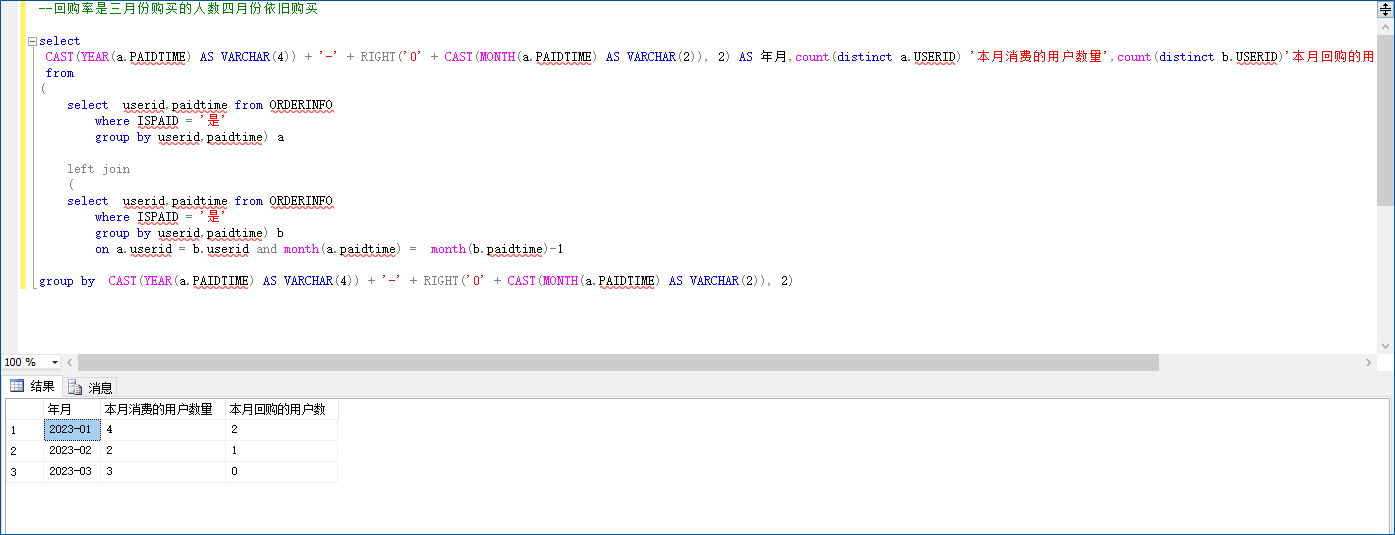Select the cell 2023-03
The width and height of the screenshot is (1395, 535).
(x=72, y=471)
